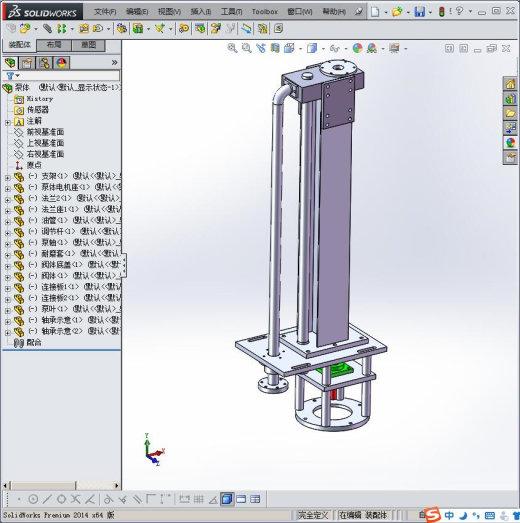Open the 工具(T) menu
Viewport: 520px width, 523px height.
[231, 12]
